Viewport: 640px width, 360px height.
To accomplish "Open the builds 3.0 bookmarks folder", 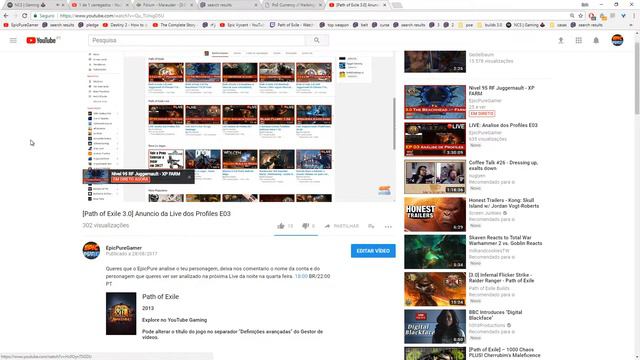I will tap(490, 25).
